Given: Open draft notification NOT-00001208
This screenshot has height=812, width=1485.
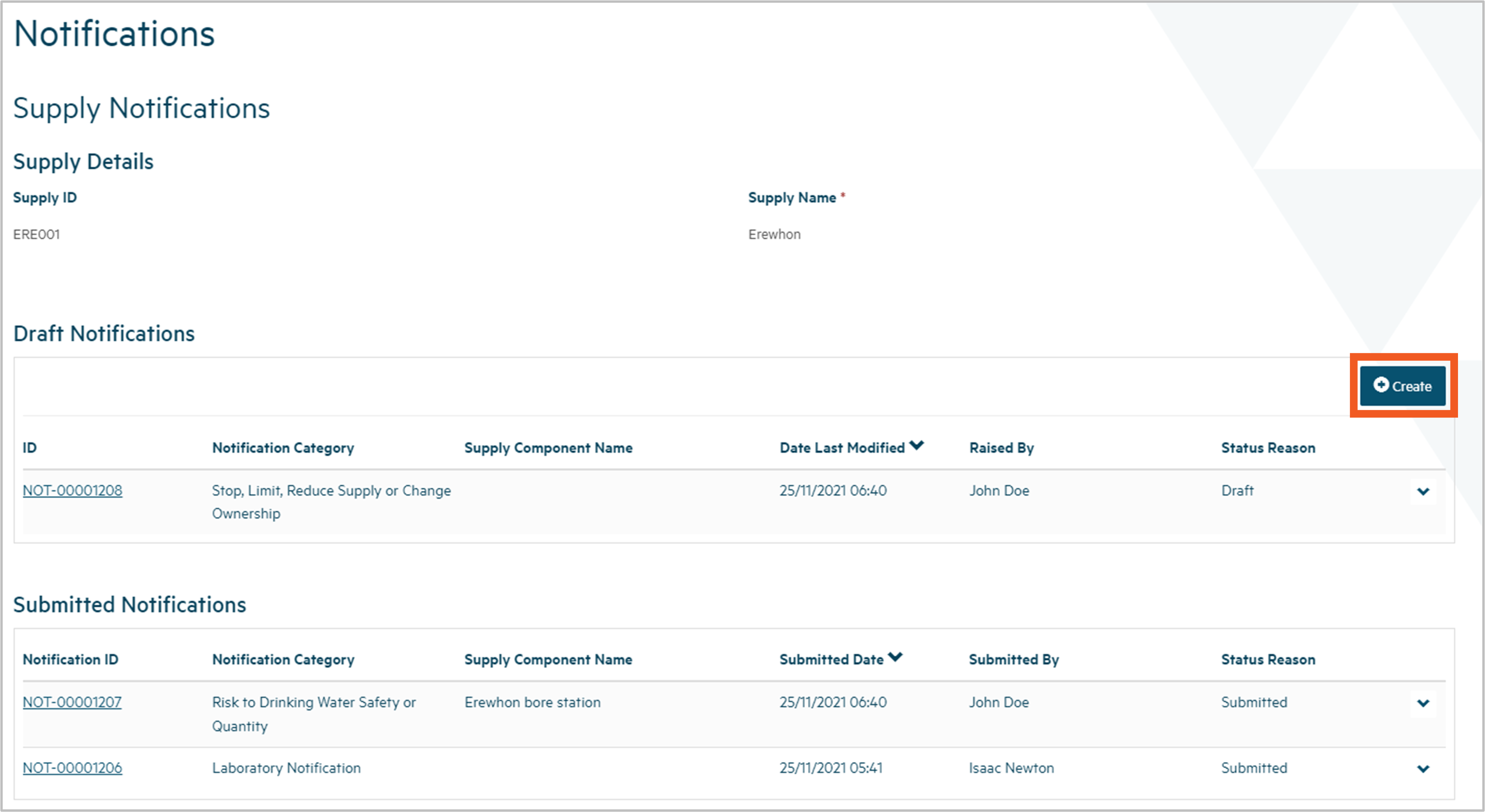Looking at the screenshot, I should (x=72, y=490).
